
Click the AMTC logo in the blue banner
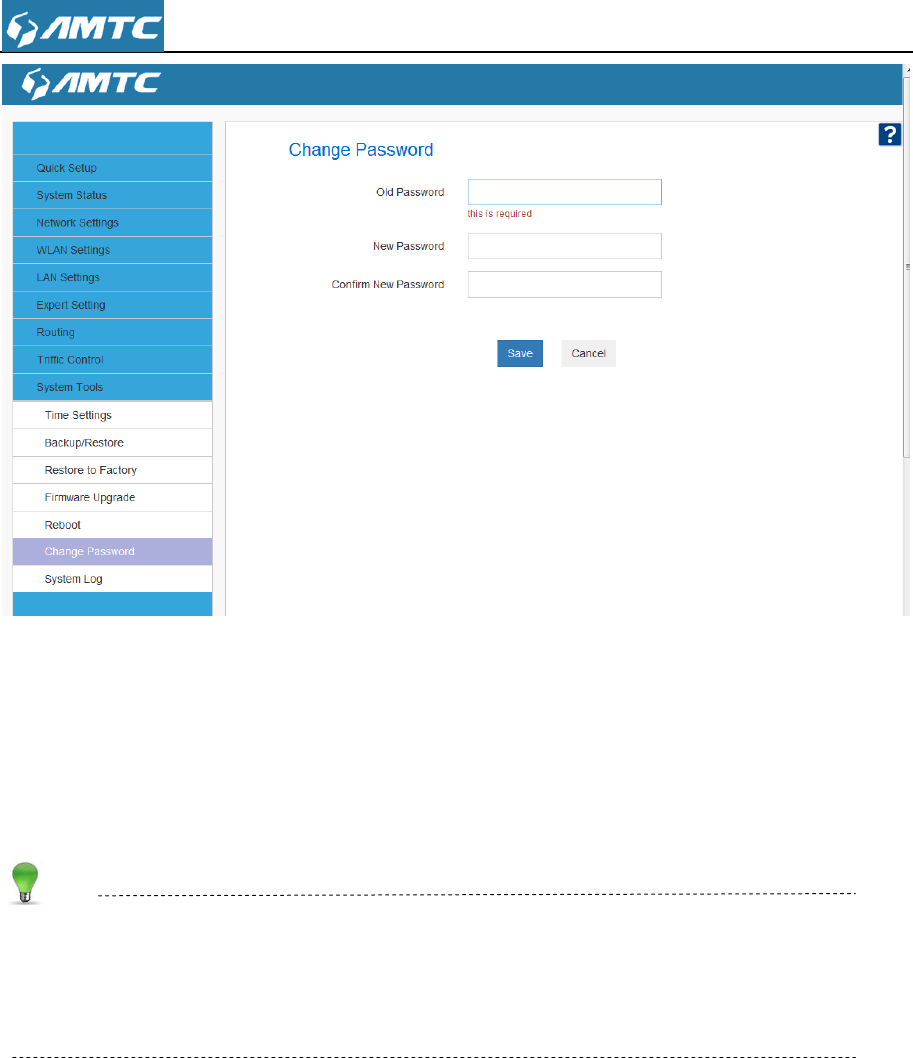tap(91, 84)
